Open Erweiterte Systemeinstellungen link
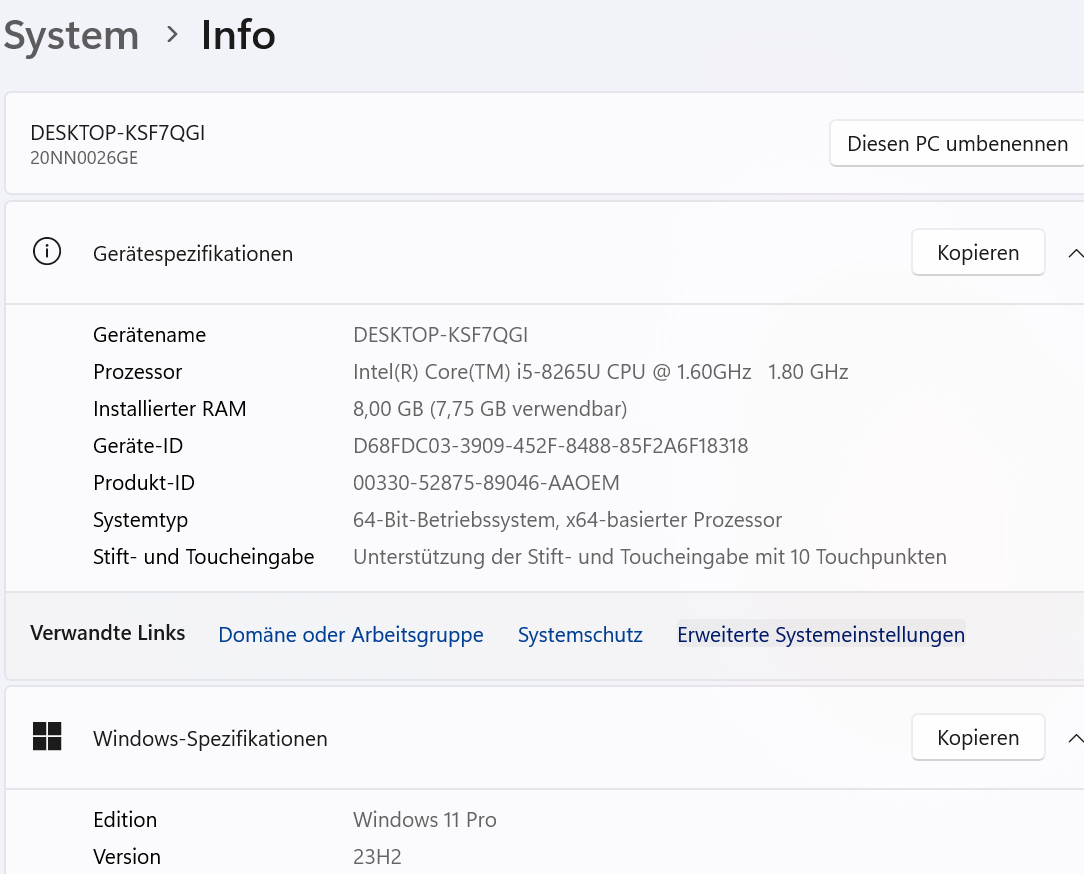Viewport: 1084px width, 874px height. [x=821, y=634]
